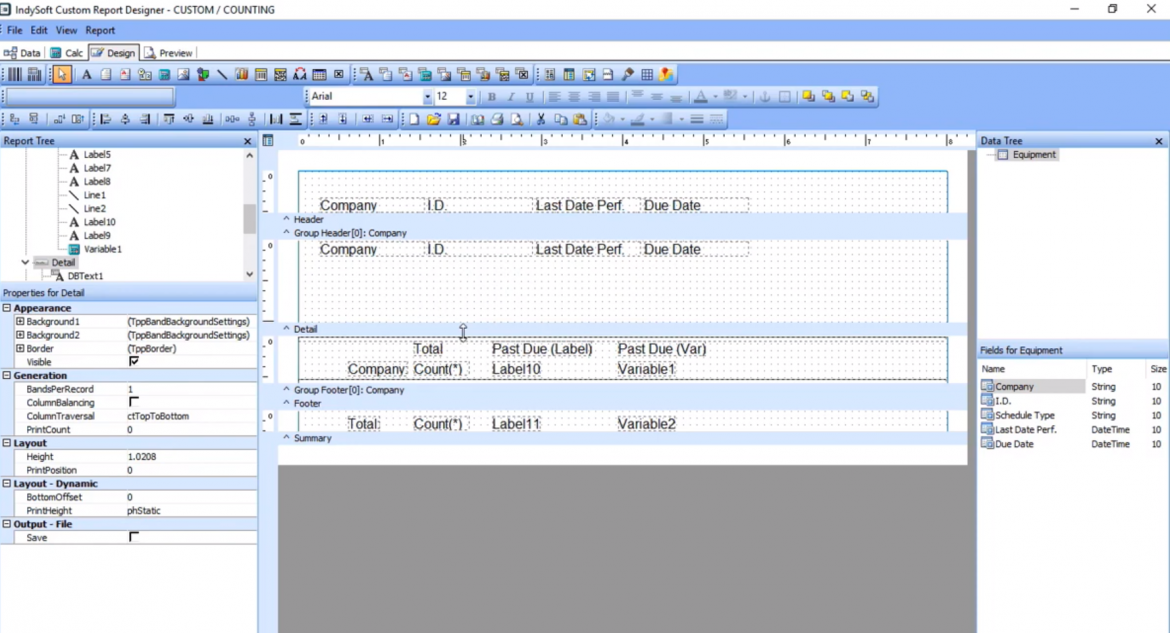Screen dimensions: 1170x633
Task: Open the Arial font family dropdown
Action: 427,96
